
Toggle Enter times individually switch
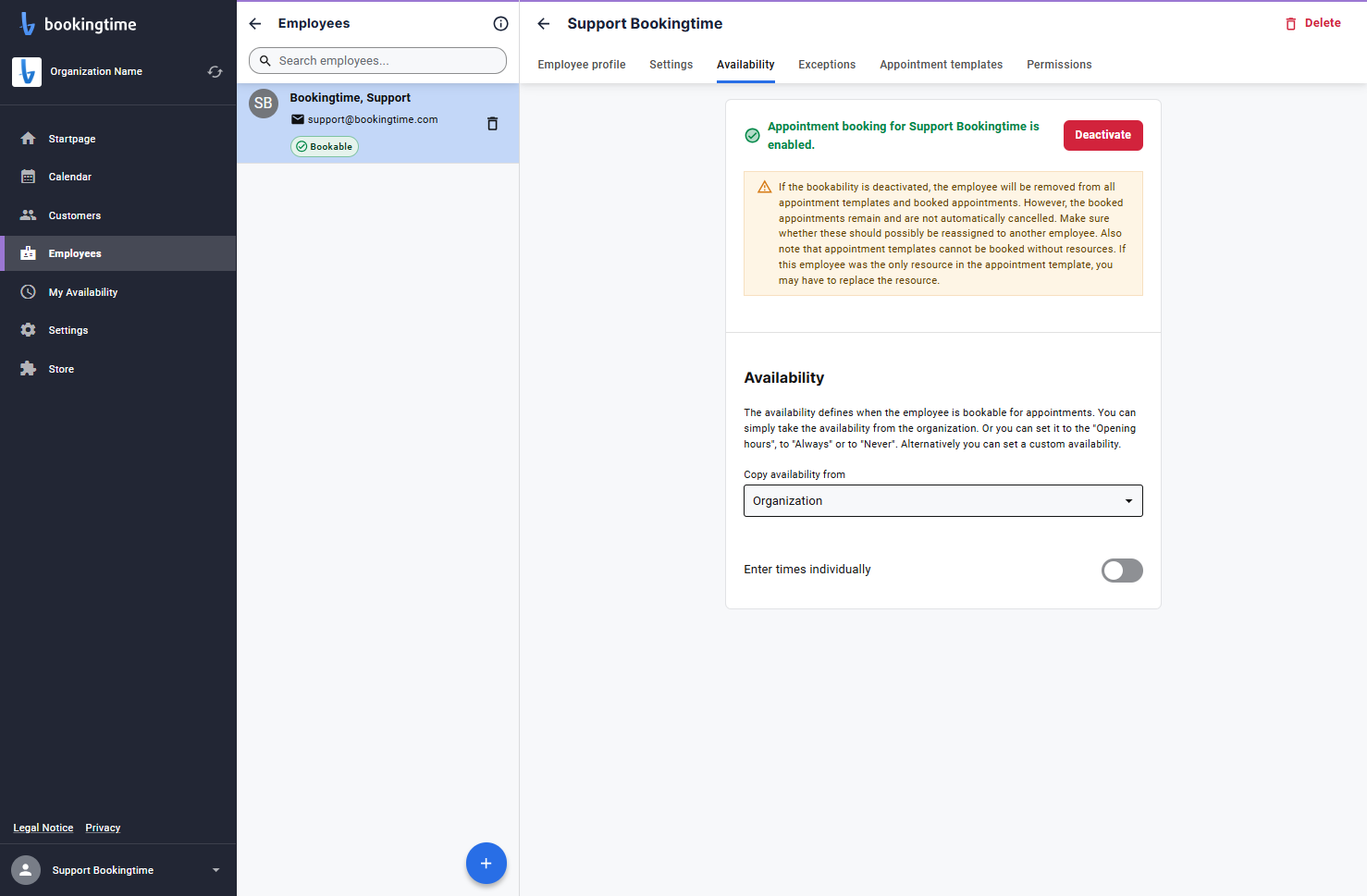1122,571
